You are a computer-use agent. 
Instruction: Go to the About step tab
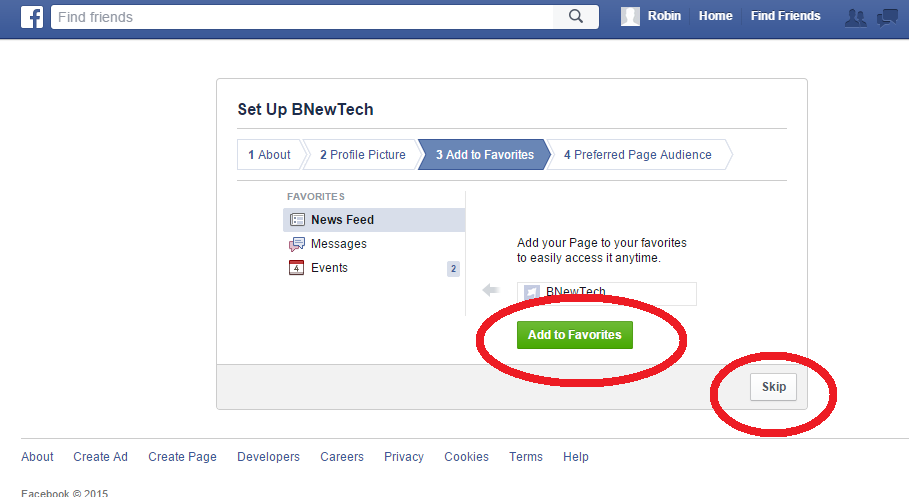point(270,155)
